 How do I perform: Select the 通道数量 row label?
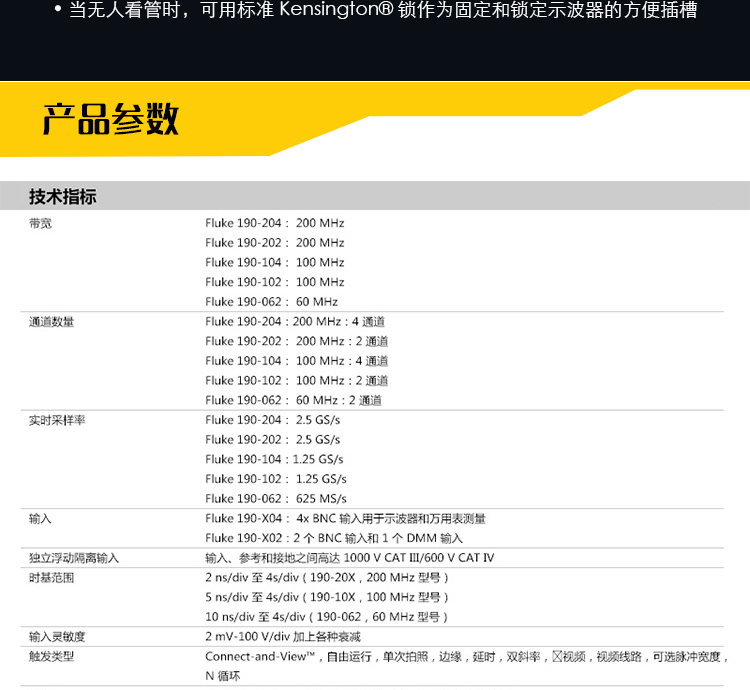51,322
